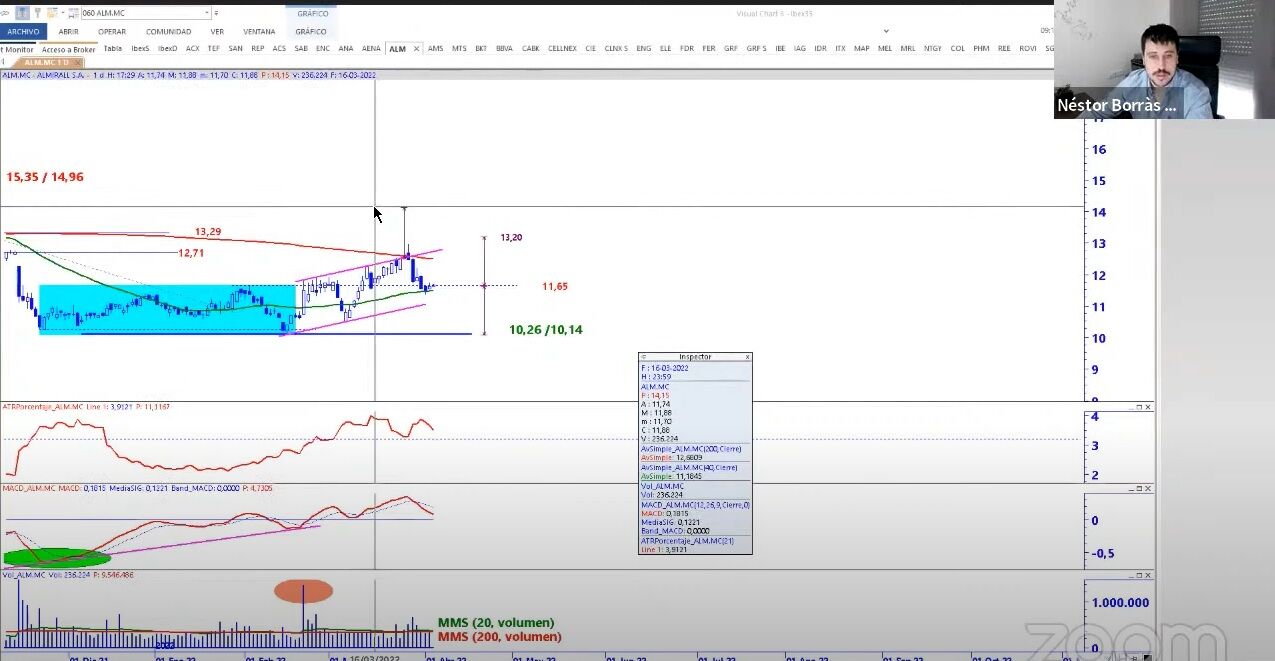
Task: Switch to the NTGY tab
Action: click(933, 48)
